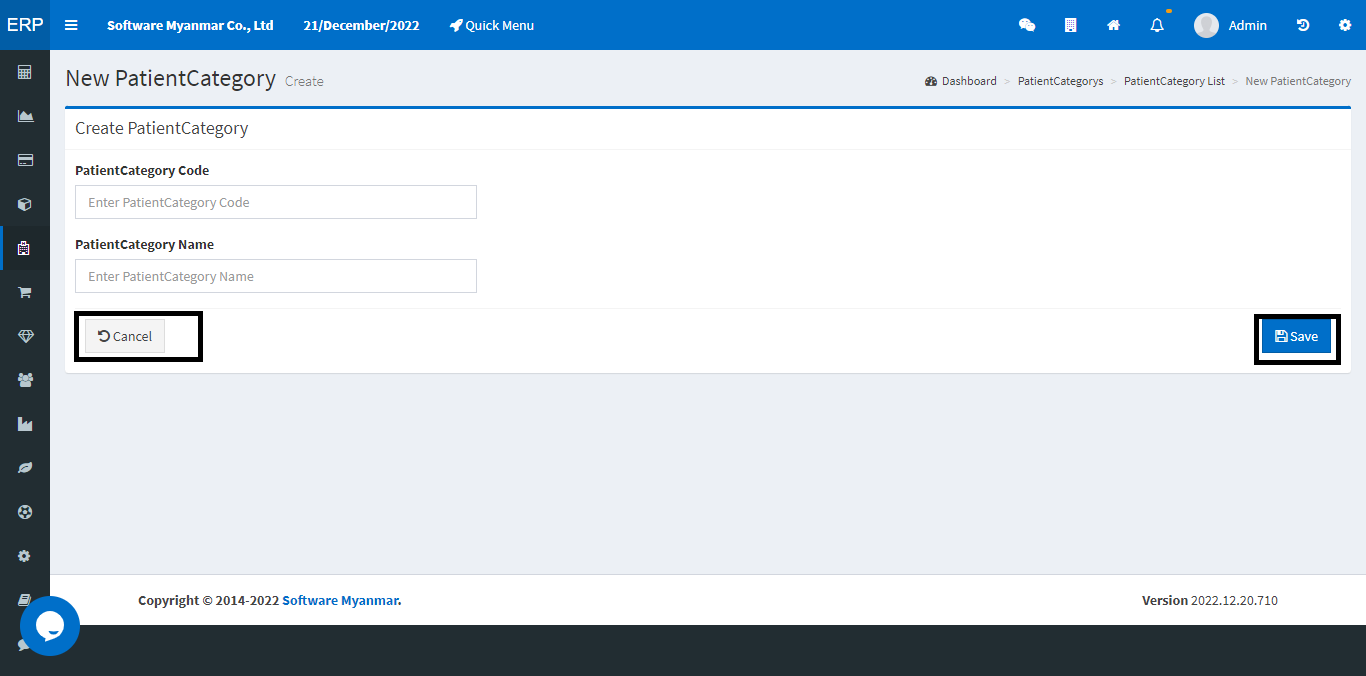Click the Cancel button
The image size is (1366, 676).
coord(125,336)
